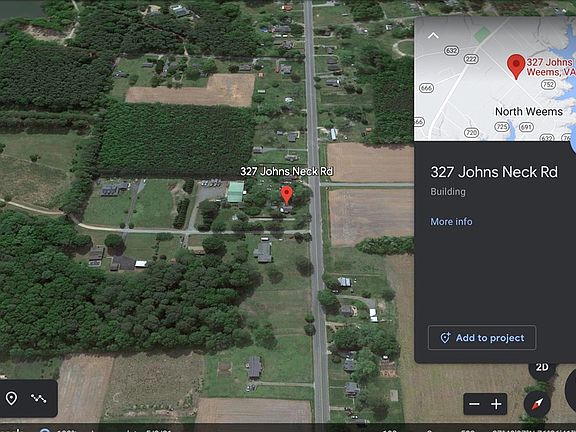Click route 632 shield on mini map

451,50
